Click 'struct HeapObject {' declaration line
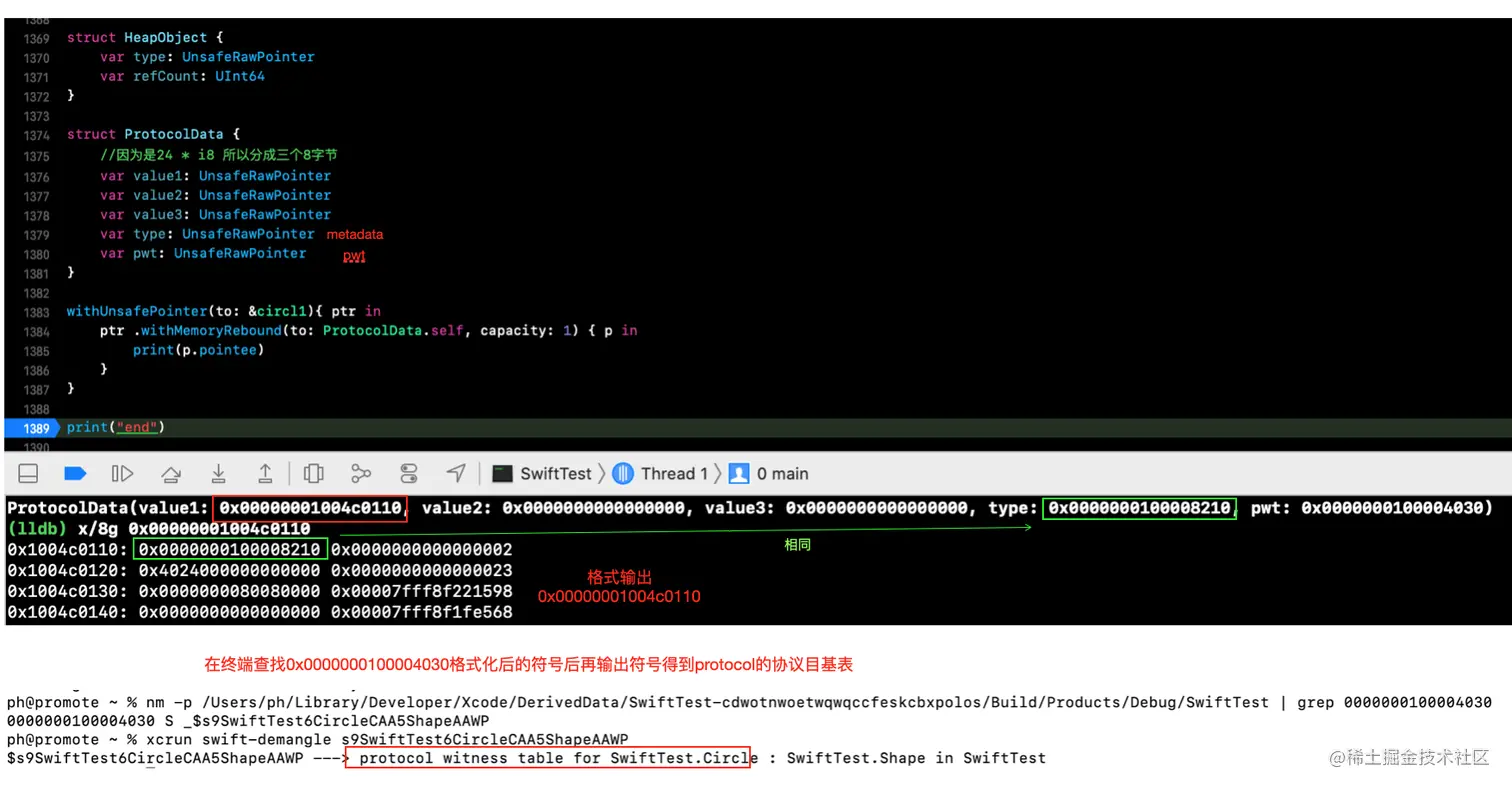The height and width of the screenshot is (790, 1512). click(145, 37)
